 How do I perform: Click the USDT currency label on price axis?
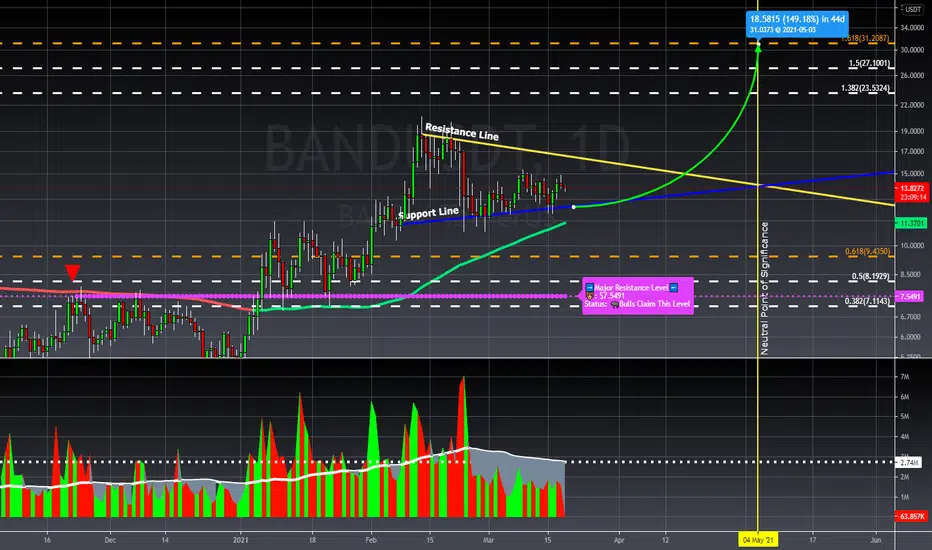coord(913,10)
